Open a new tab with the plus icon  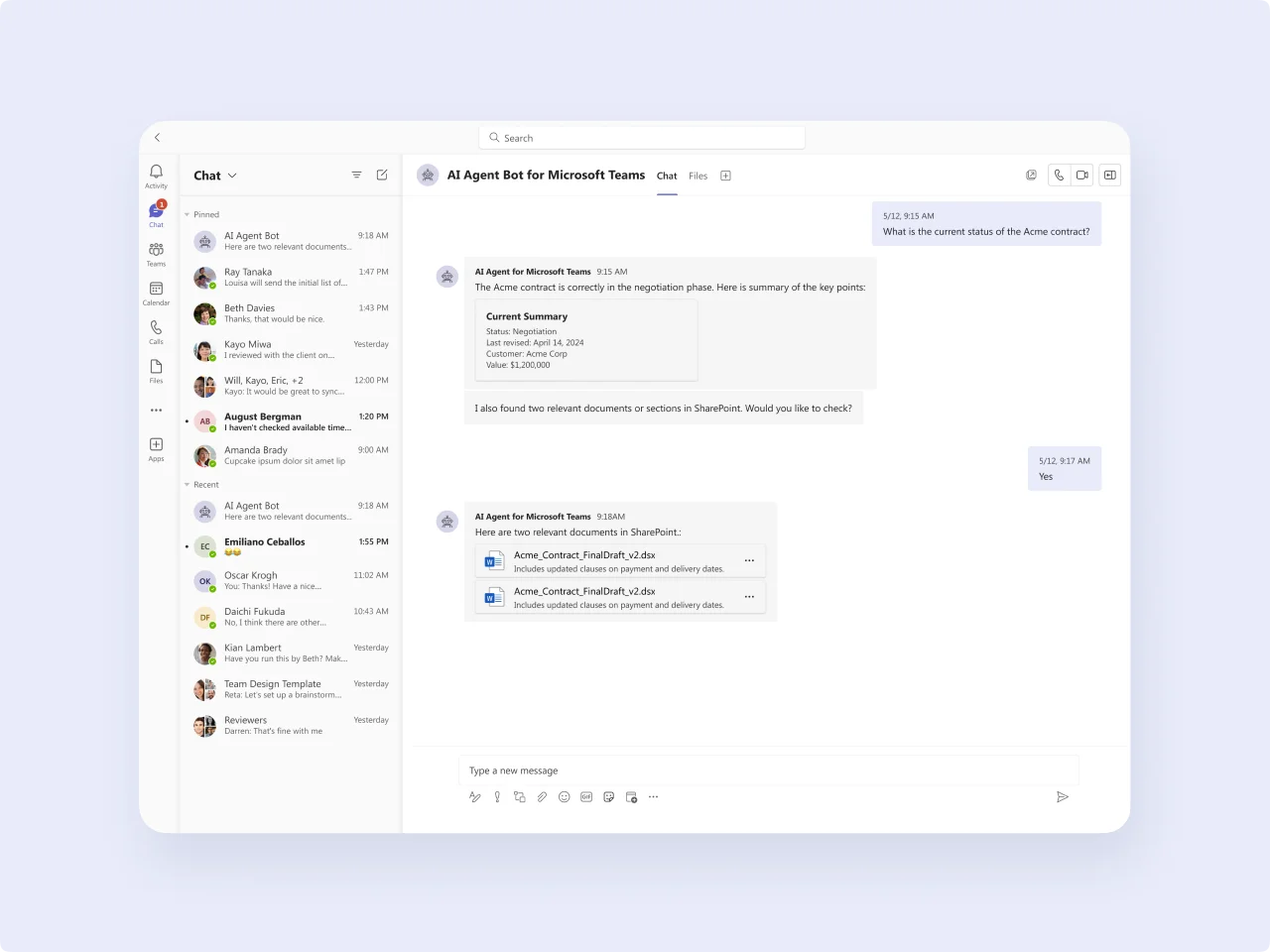click(725, 176)
